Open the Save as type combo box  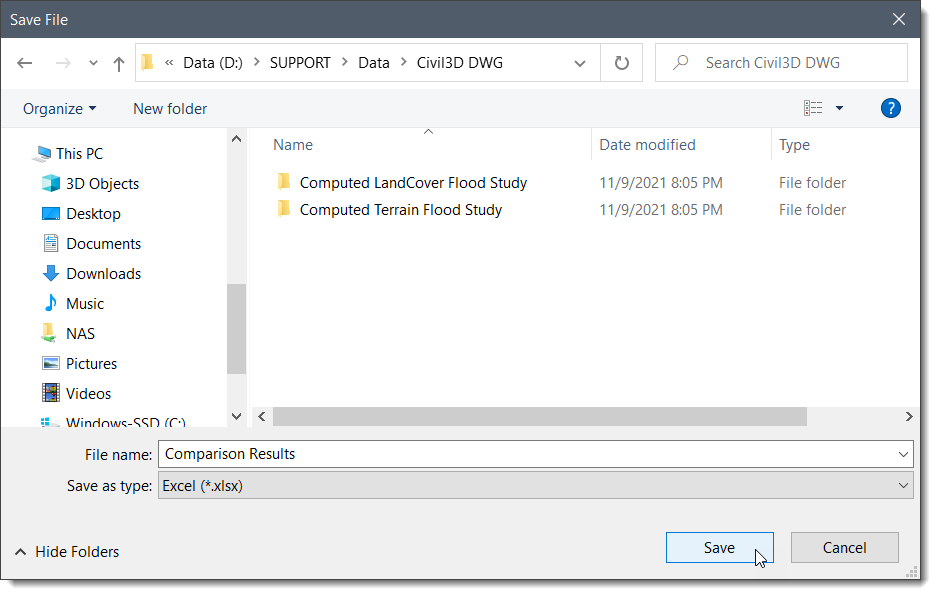(x=535, y=486)
